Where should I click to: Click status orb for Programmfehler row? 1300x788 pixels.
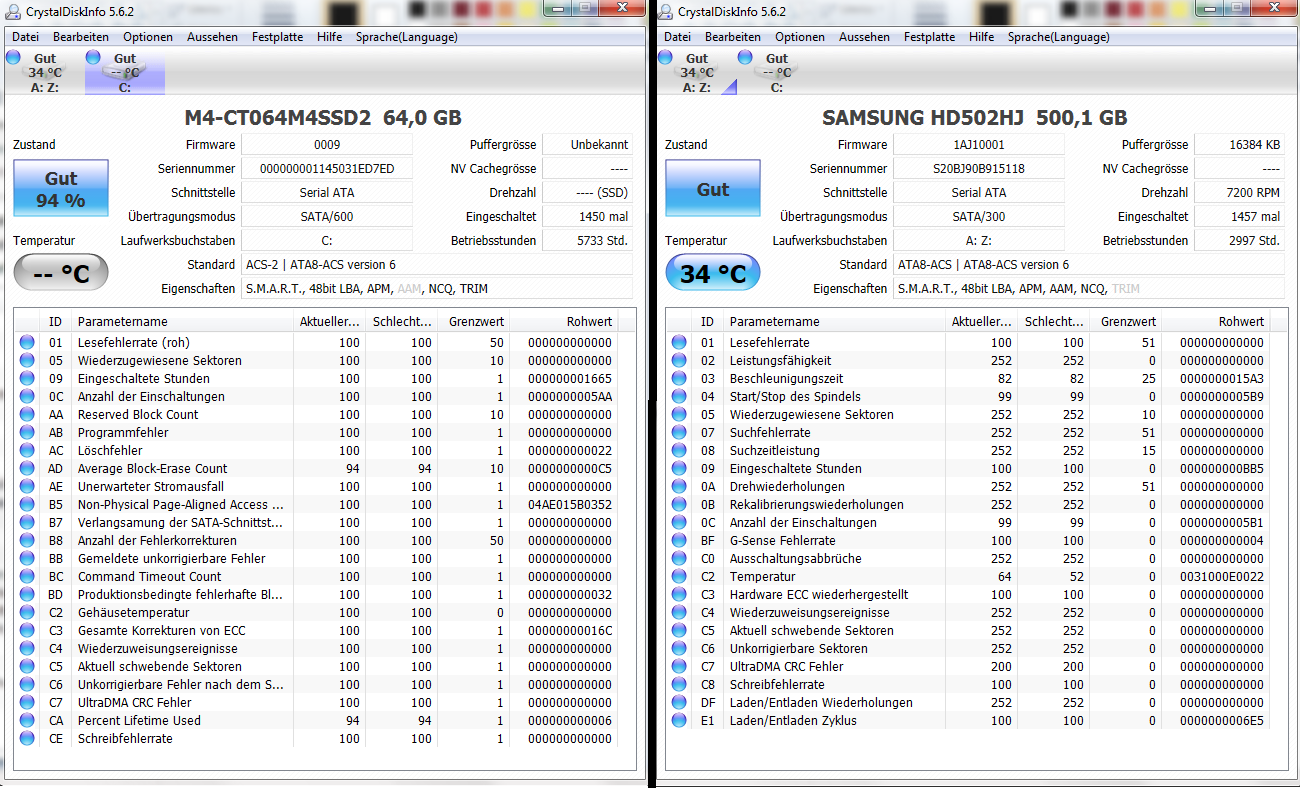pos(27,433)
